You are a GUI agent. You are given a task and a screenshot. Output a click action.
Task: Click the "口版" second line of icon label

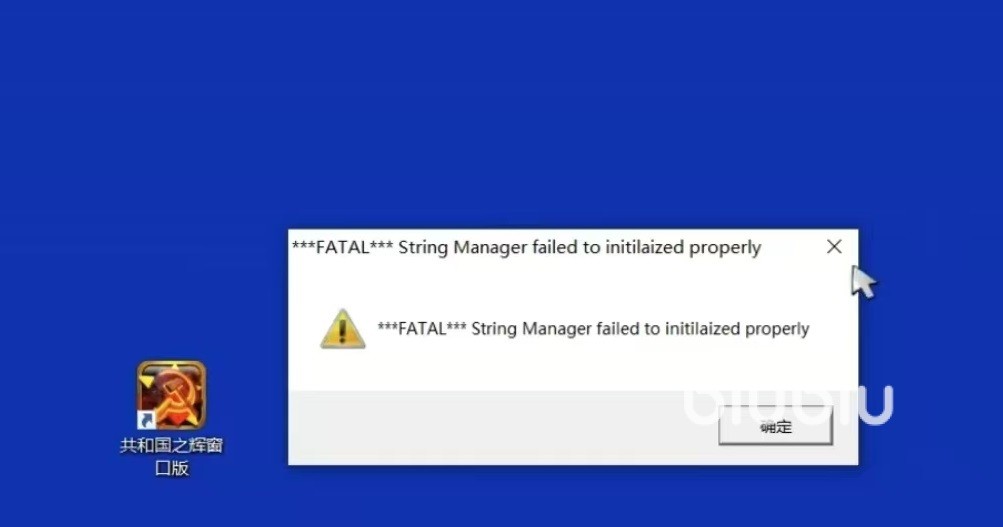coord(171,468)
